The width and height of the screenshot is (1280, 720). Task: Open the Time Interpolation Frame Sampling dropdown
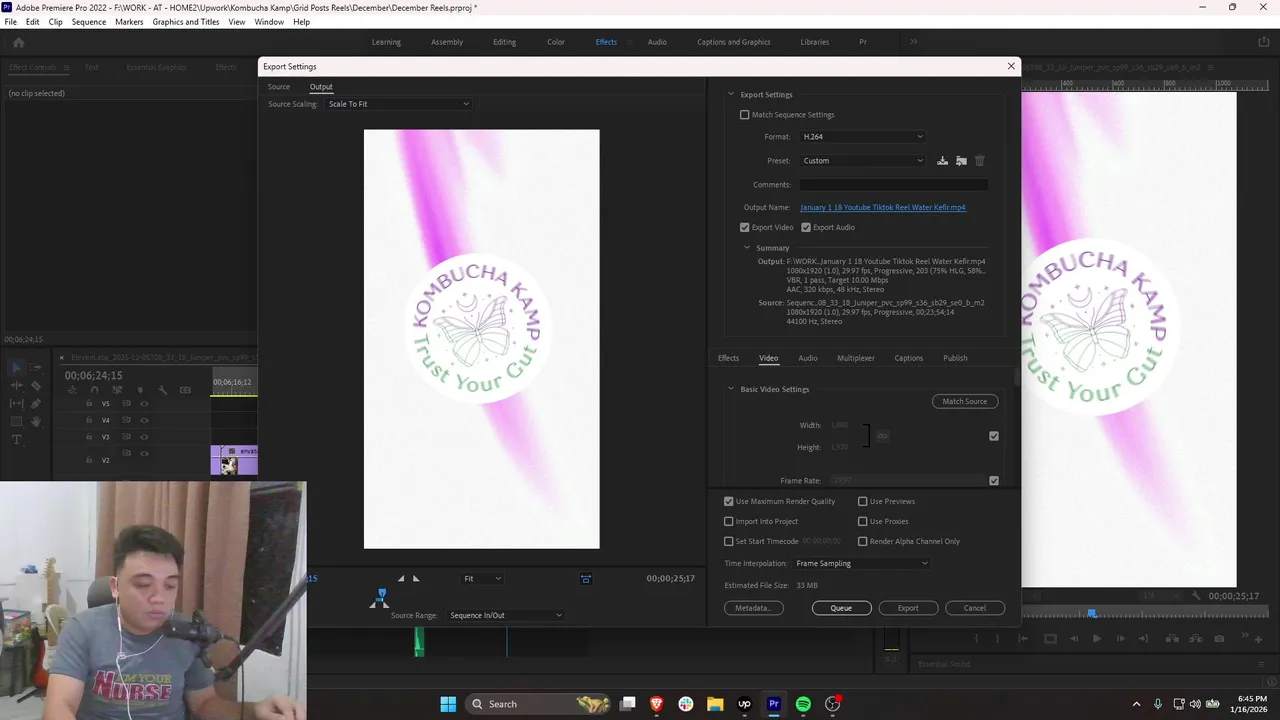(x=862, y=563)
